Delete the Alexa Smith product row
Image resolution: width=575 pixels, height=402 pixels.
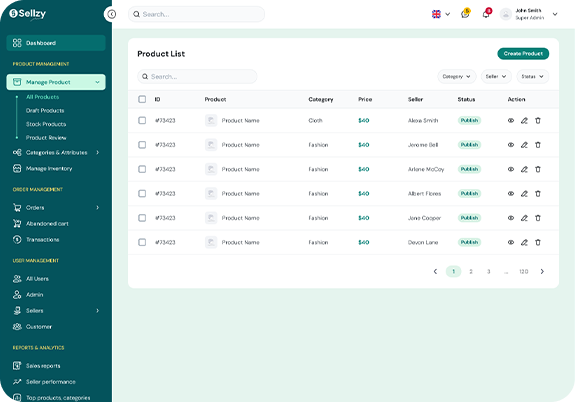click(538, 120)
